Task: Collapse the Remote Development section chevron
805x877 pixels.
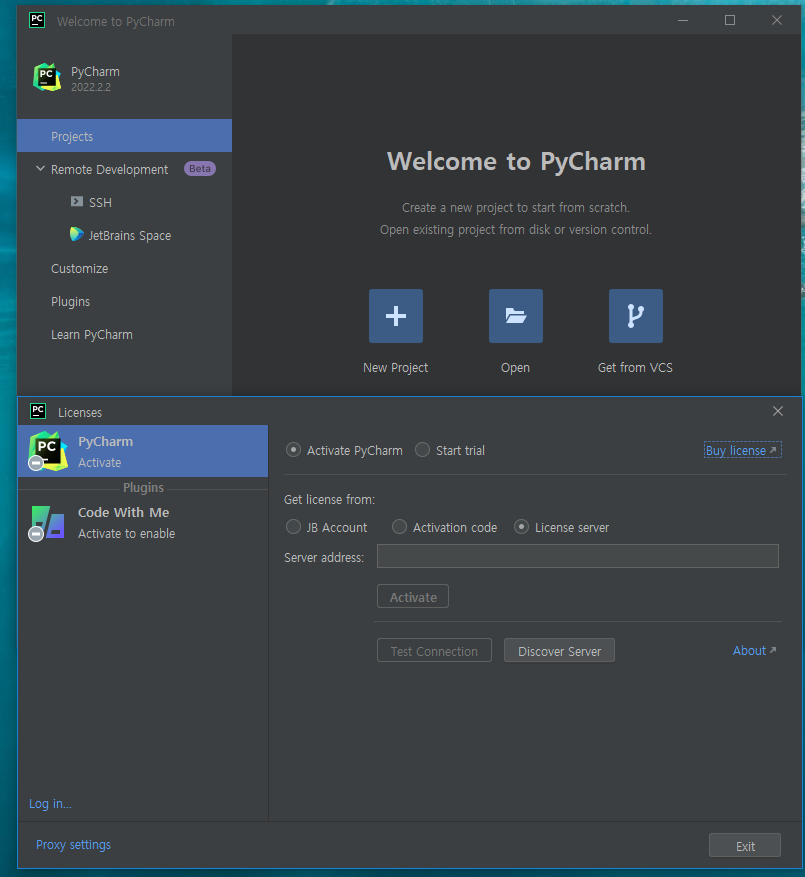Action: pyautogui.click(x=40, y=168)
